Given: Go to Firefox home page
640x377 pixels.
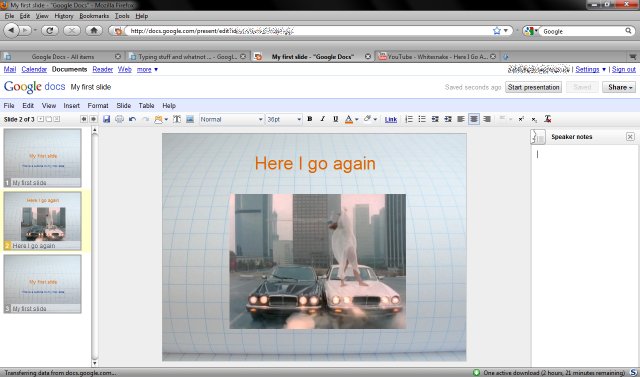Looking at the screenshot, I should [94, 31].
